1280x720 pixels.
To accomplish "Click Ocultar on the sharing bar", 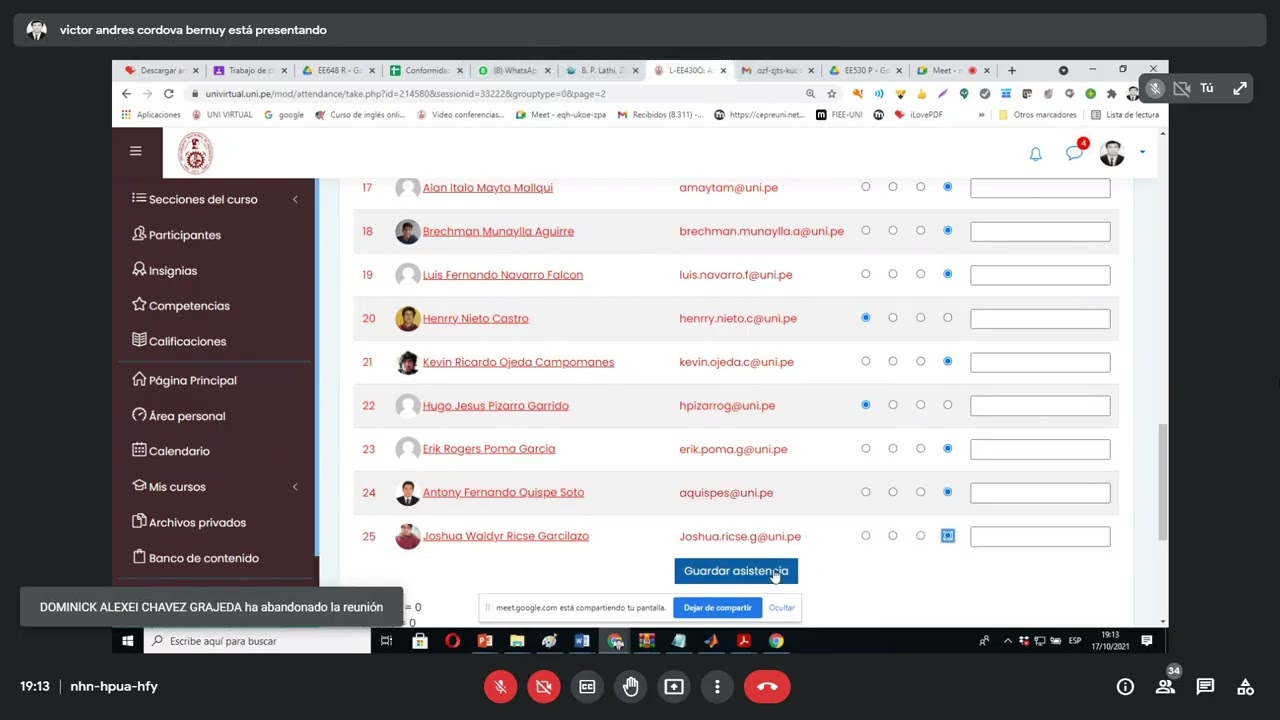I will 782,608.
